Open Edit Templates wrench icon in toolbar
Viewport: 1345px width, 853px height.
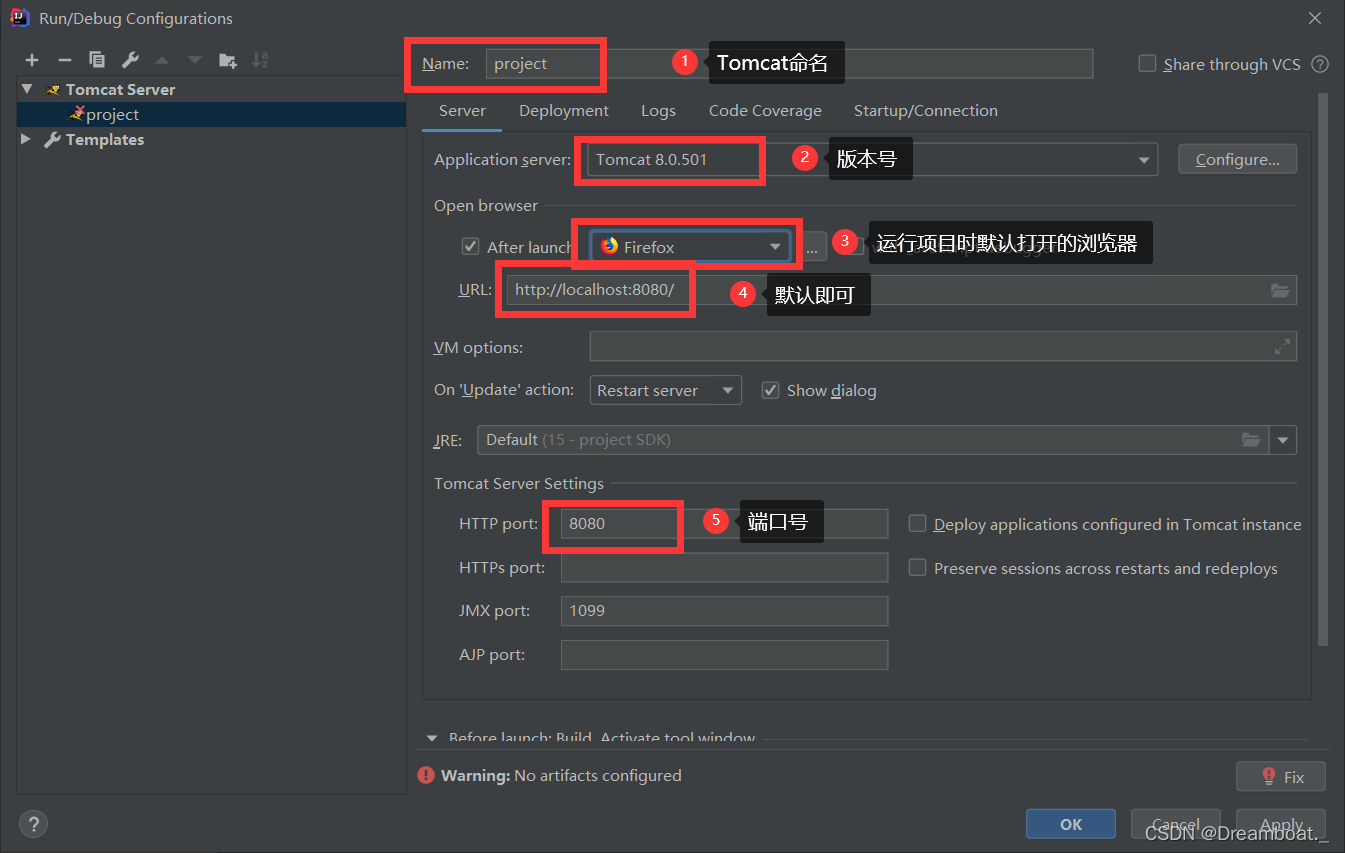pos(130,60)
